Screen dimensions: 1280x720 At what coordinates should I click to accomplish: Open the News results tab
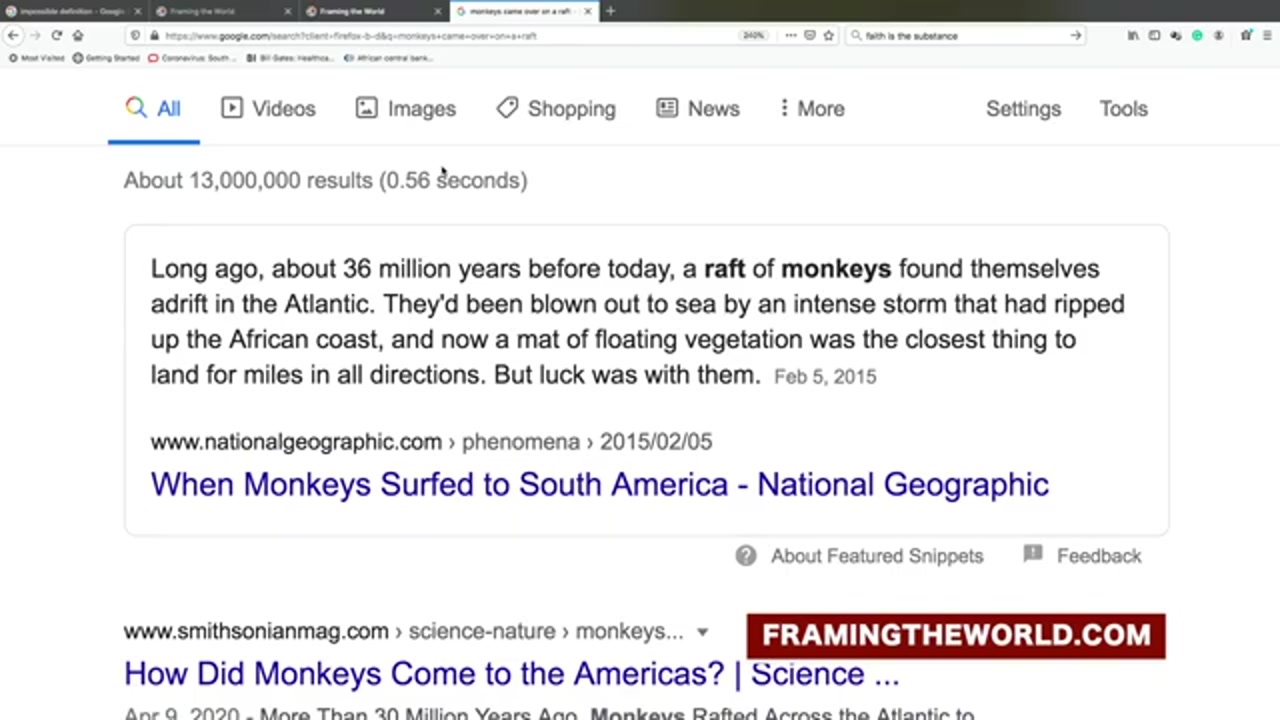698,108
